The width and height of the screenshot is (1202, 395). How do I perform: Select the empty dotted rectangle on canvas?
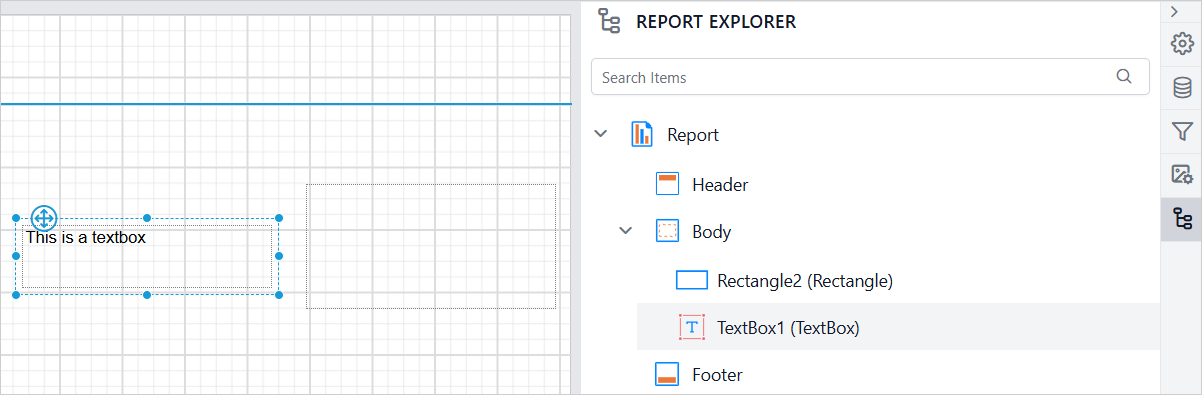pos(431,246)
